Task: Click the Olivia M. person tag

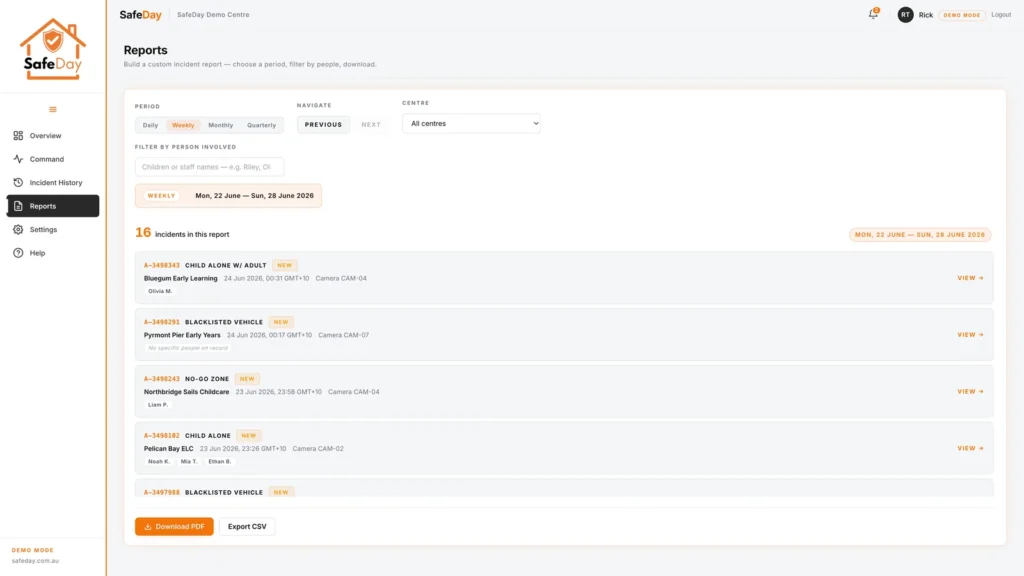Action: tap(160, 291)
